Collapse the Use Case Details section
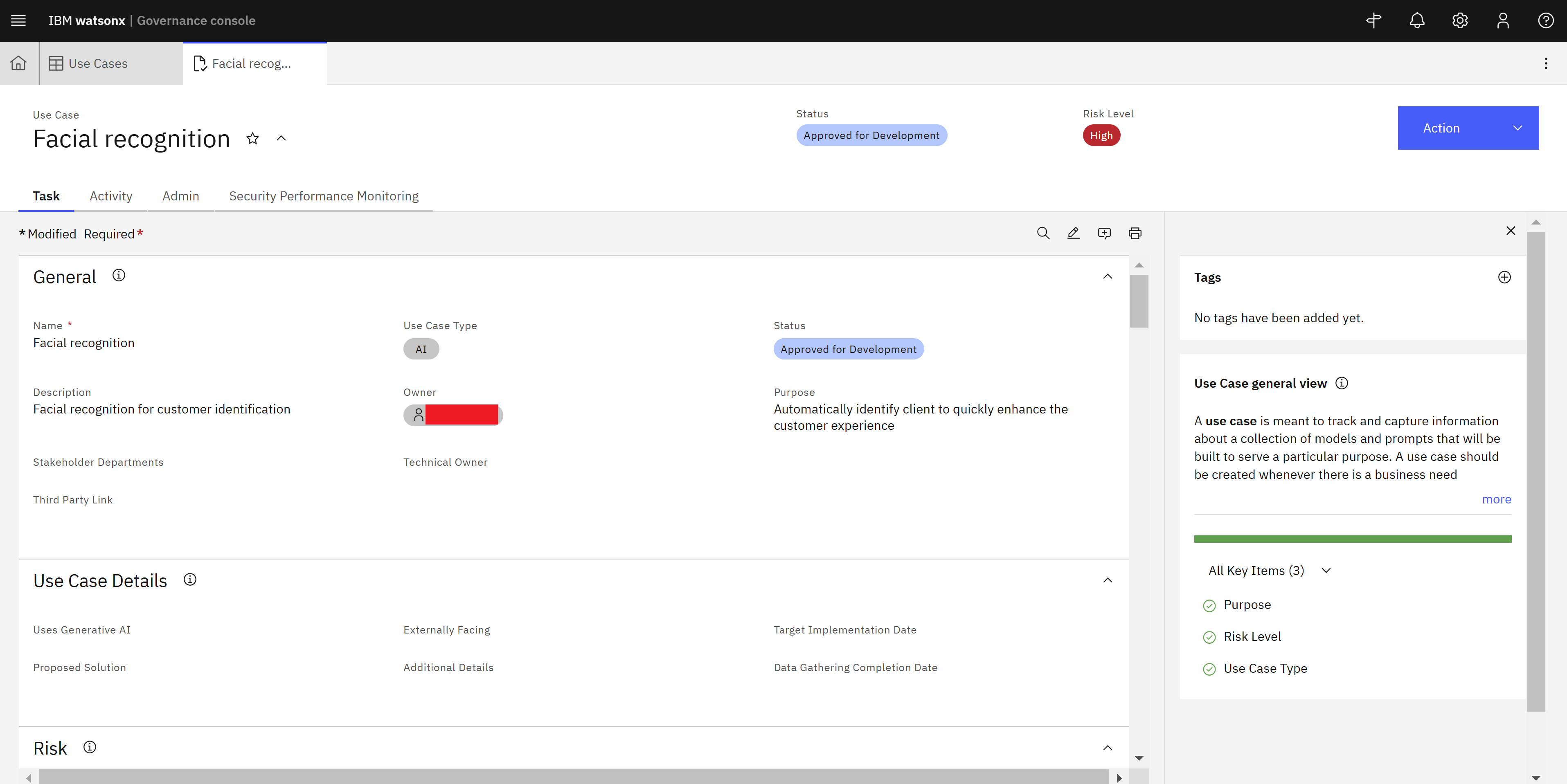 click(x=1107, y=580)
